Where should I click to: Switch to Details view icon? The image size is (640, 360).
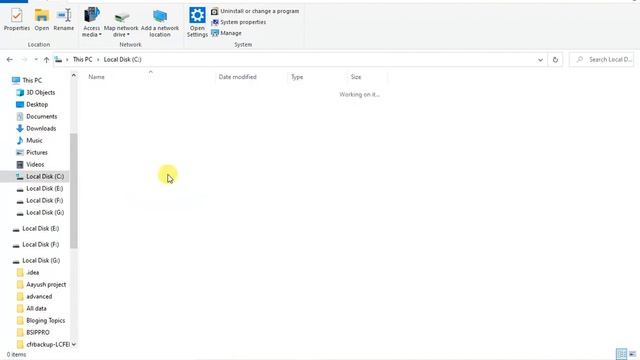[x=621, y=354]
